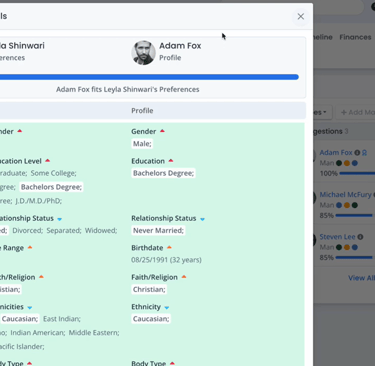This screenshot has height=366, width=375.
Task: Close the match details dialog
Action: 300,16
